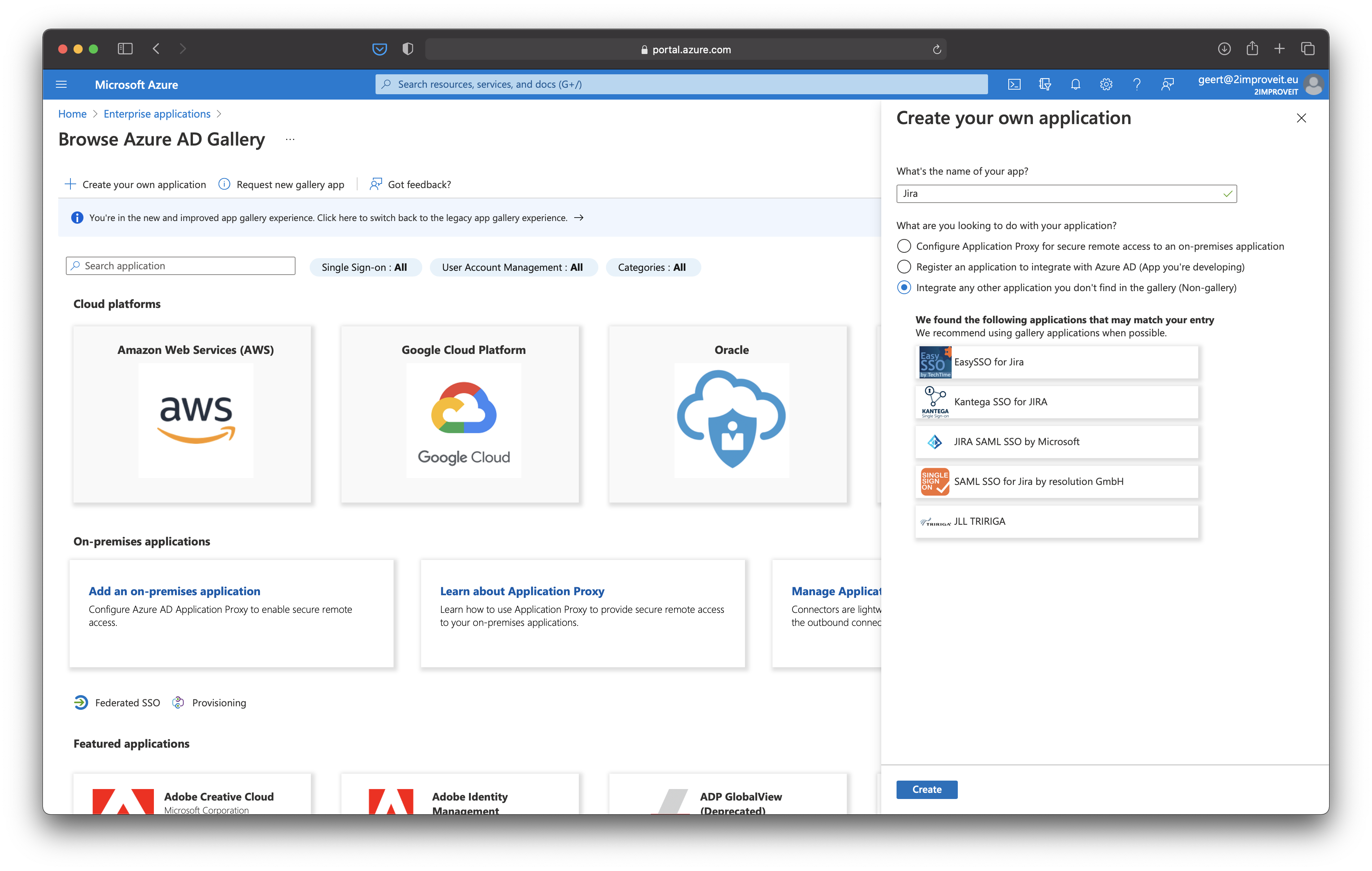Viewport: 1372px width, 871px height.
Task: Click the JLL TRIRIGA logo
Action: [935, 522]
